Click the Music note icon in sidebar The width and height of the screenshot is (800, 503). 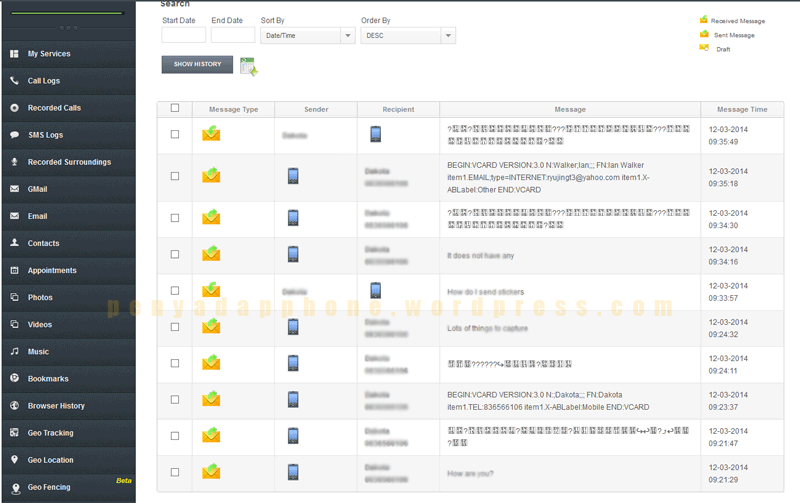click(x=14, y=352)
